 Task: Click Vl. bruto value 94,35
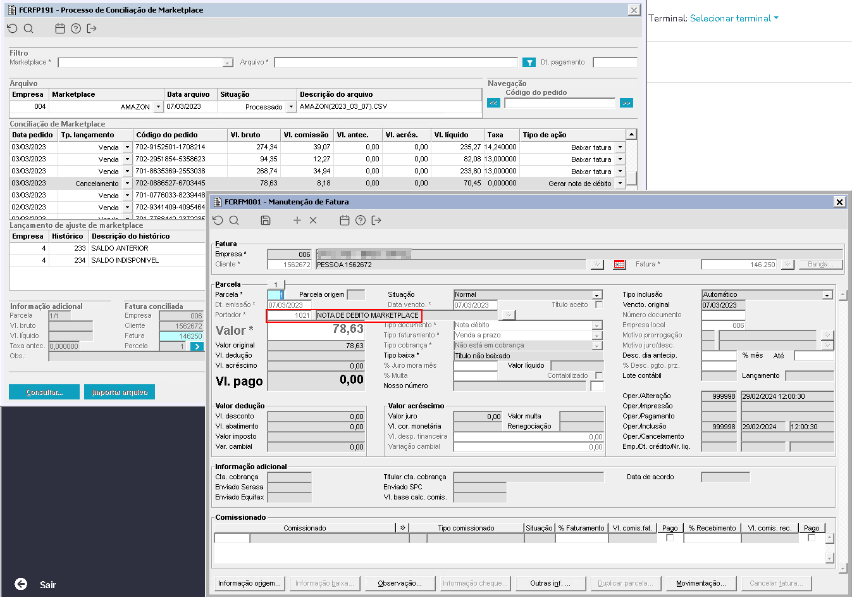point(267,159)
